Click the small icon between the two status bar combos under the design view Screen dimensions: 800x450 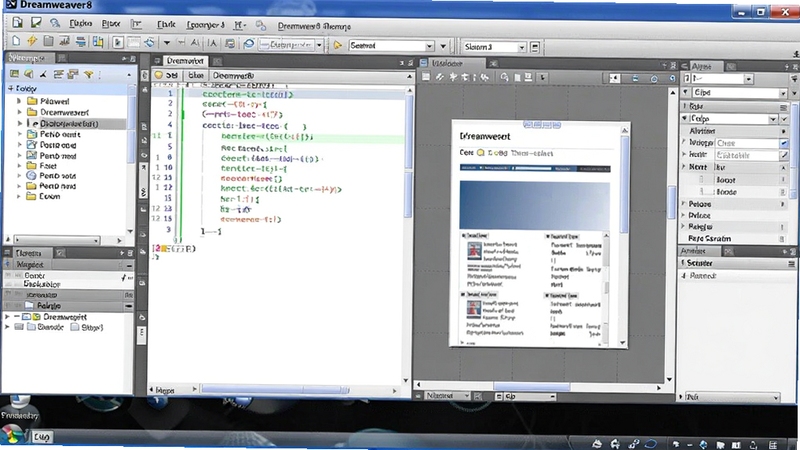click(x=478, y=396)
